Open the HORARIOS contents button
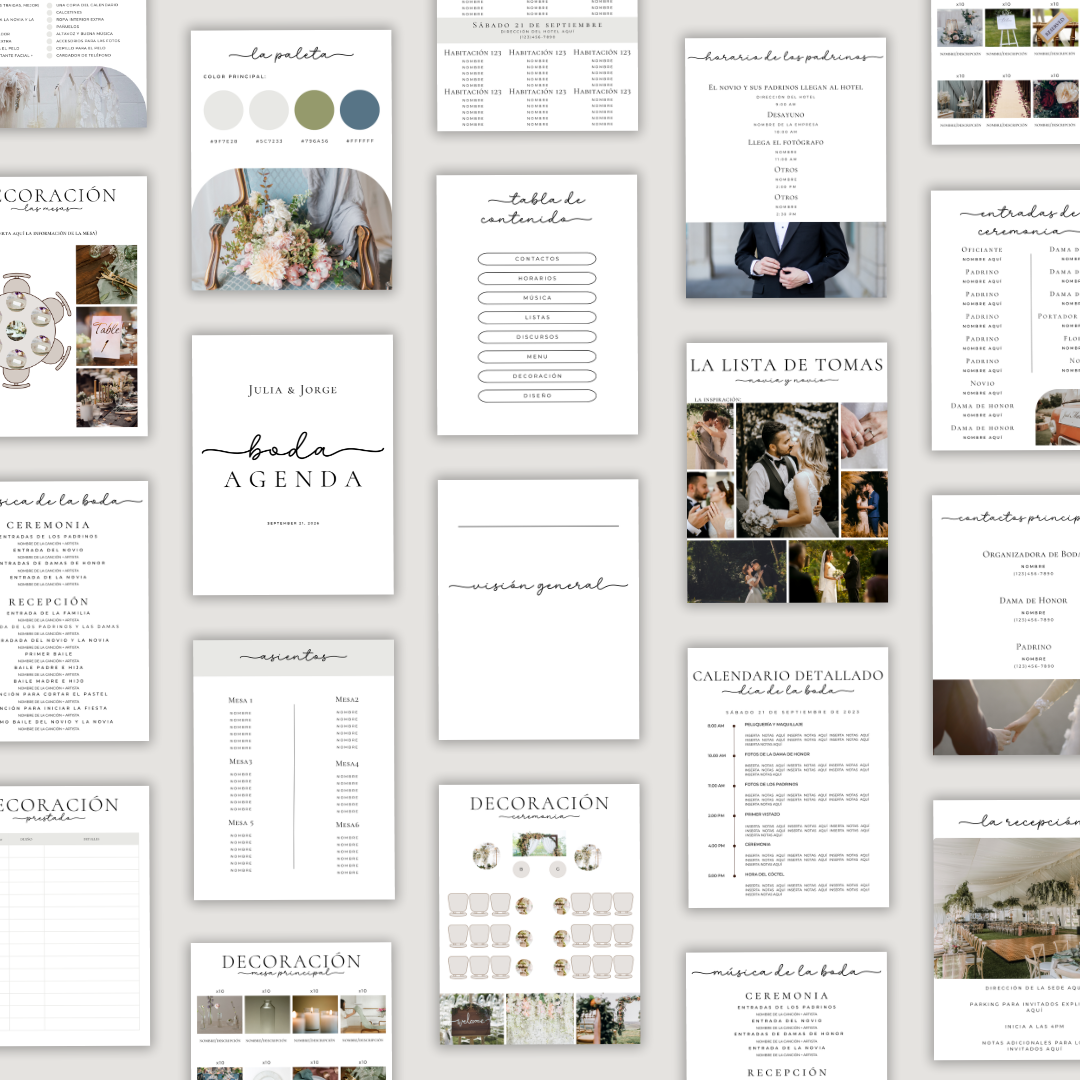Image resolution: width=1080 pixels, height=1080 pixels. 537,278
